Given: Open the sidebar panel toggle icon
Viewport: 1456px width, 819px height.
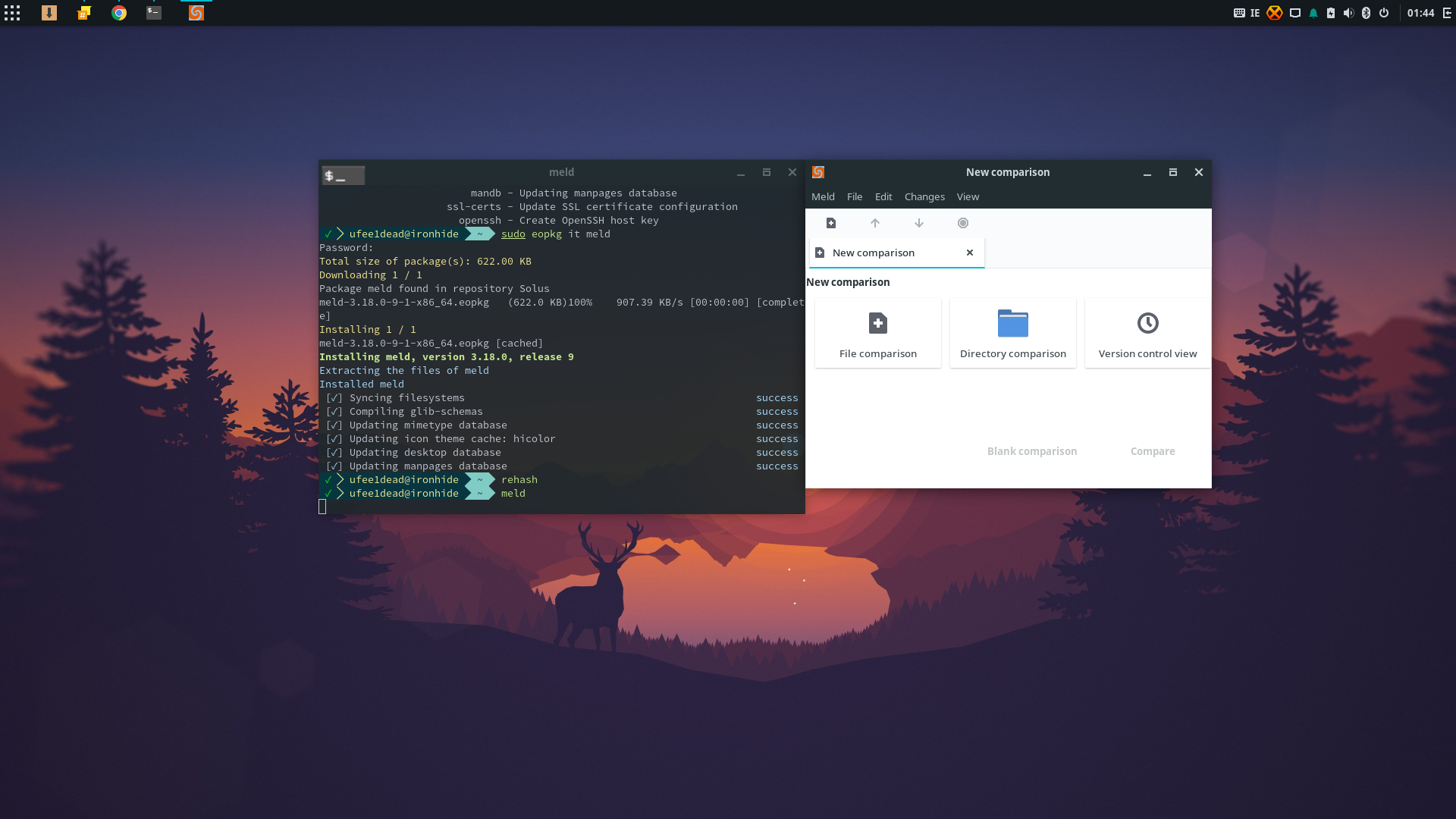Looking at the screenshot, I should pos(1448,13).
